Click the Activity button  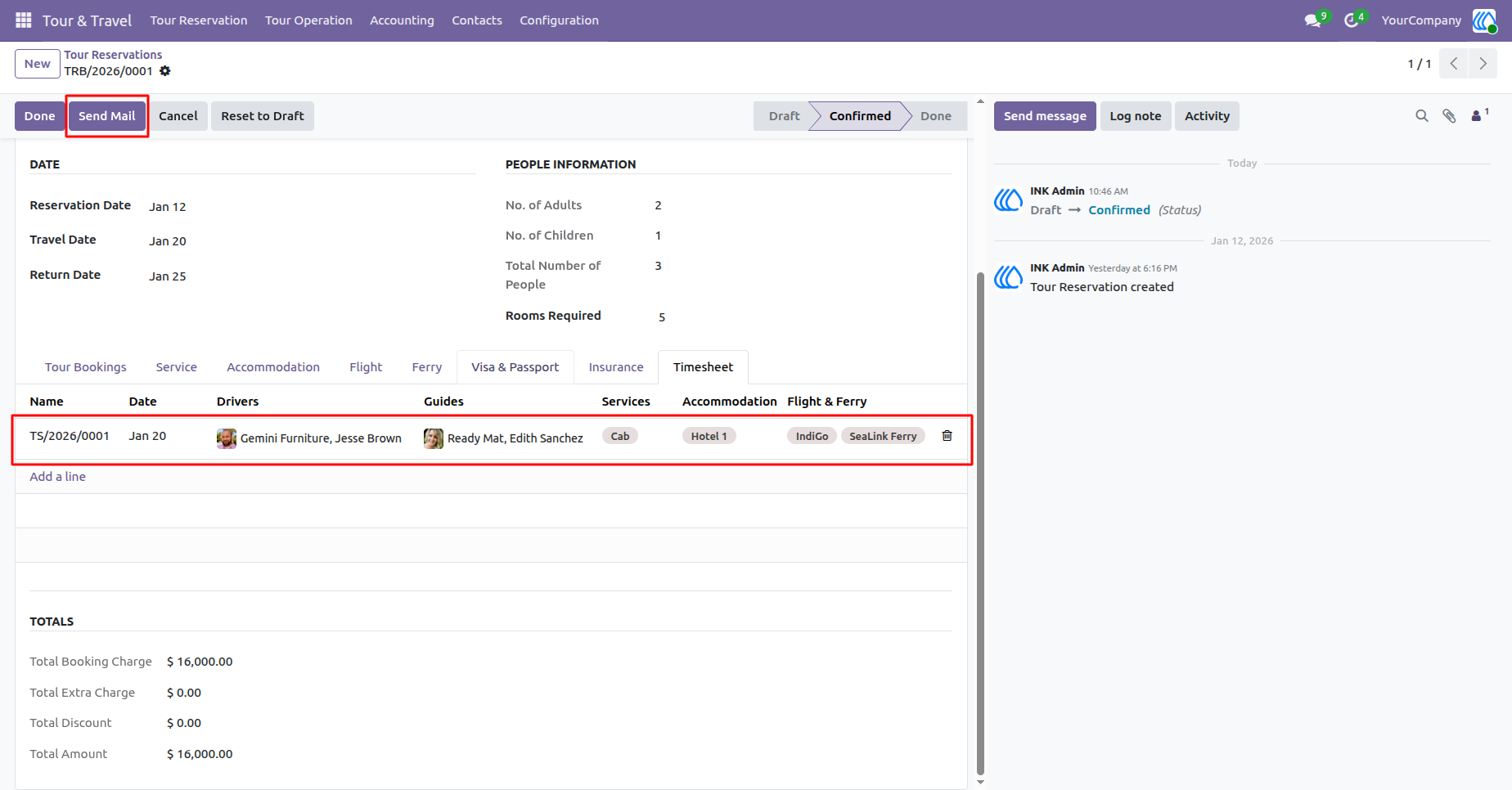[x=1207, y=116]
